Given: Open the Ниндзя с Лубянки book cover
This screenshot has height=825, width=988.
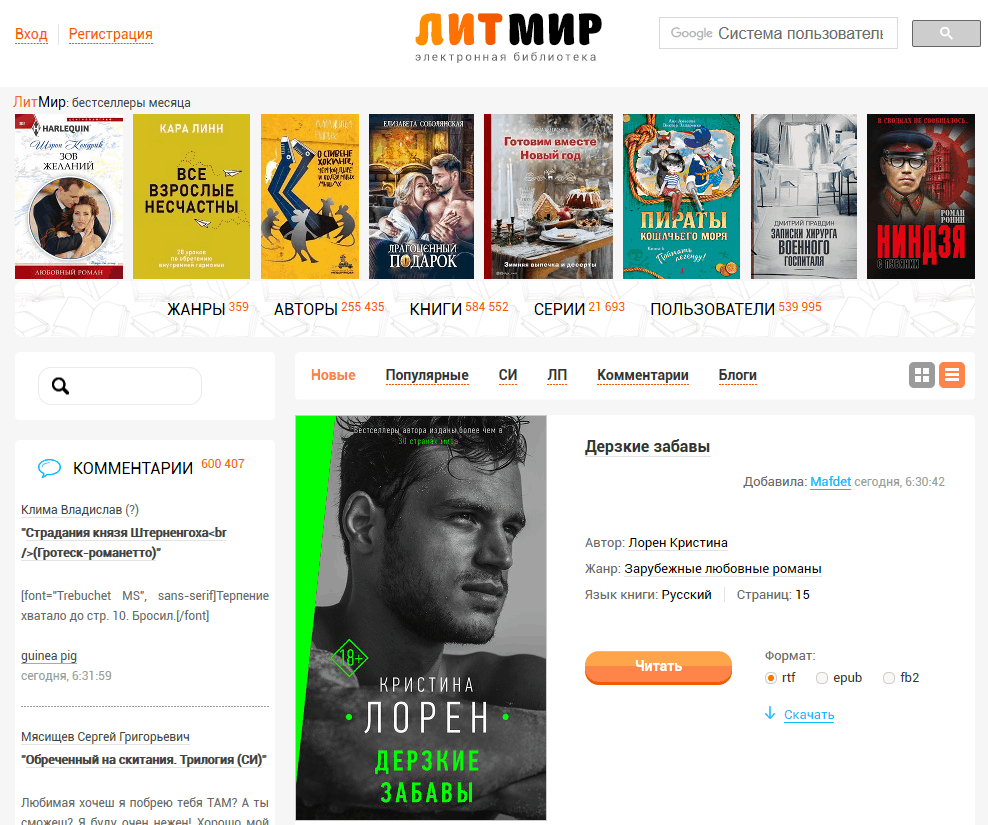Looking at the screenshot, I should point(921,196).
